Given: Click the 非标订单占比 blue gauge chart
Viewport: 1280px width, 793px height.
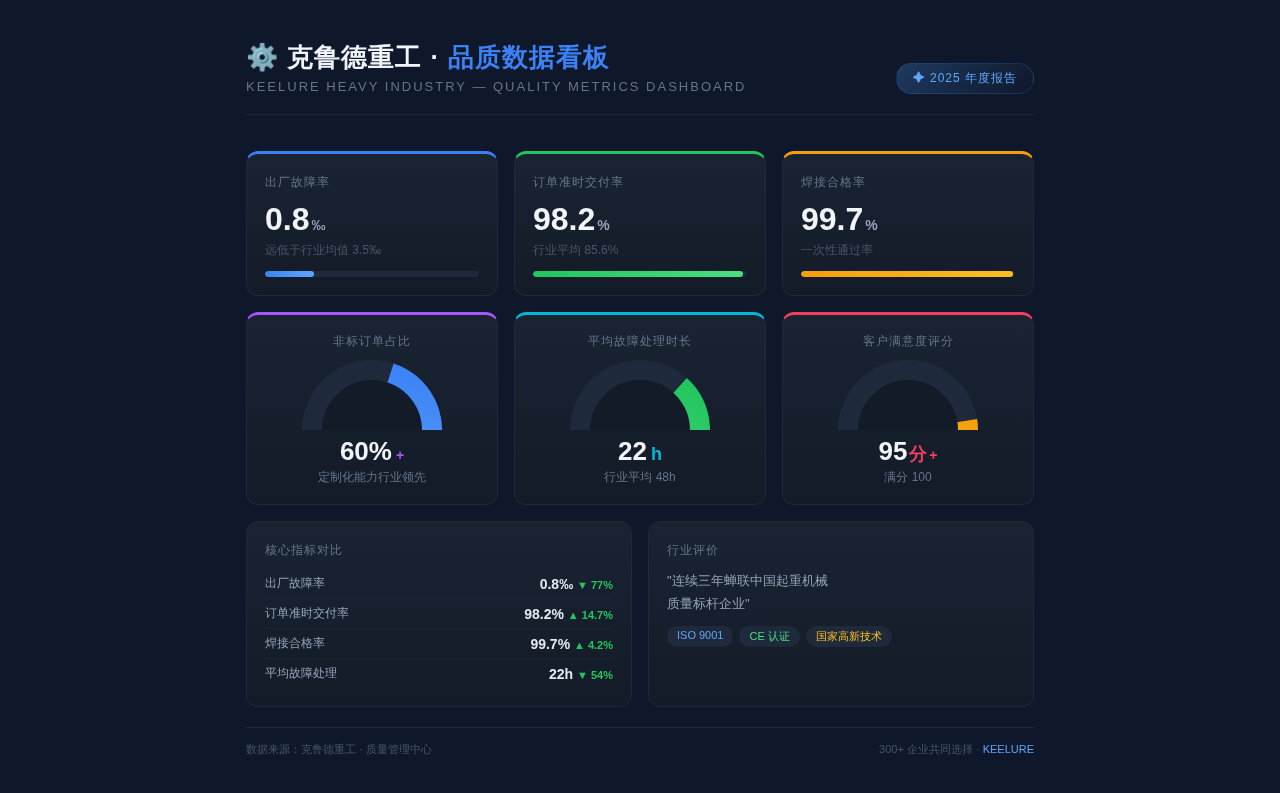Looking at the screenshot, I should click(x=372, y=395).
